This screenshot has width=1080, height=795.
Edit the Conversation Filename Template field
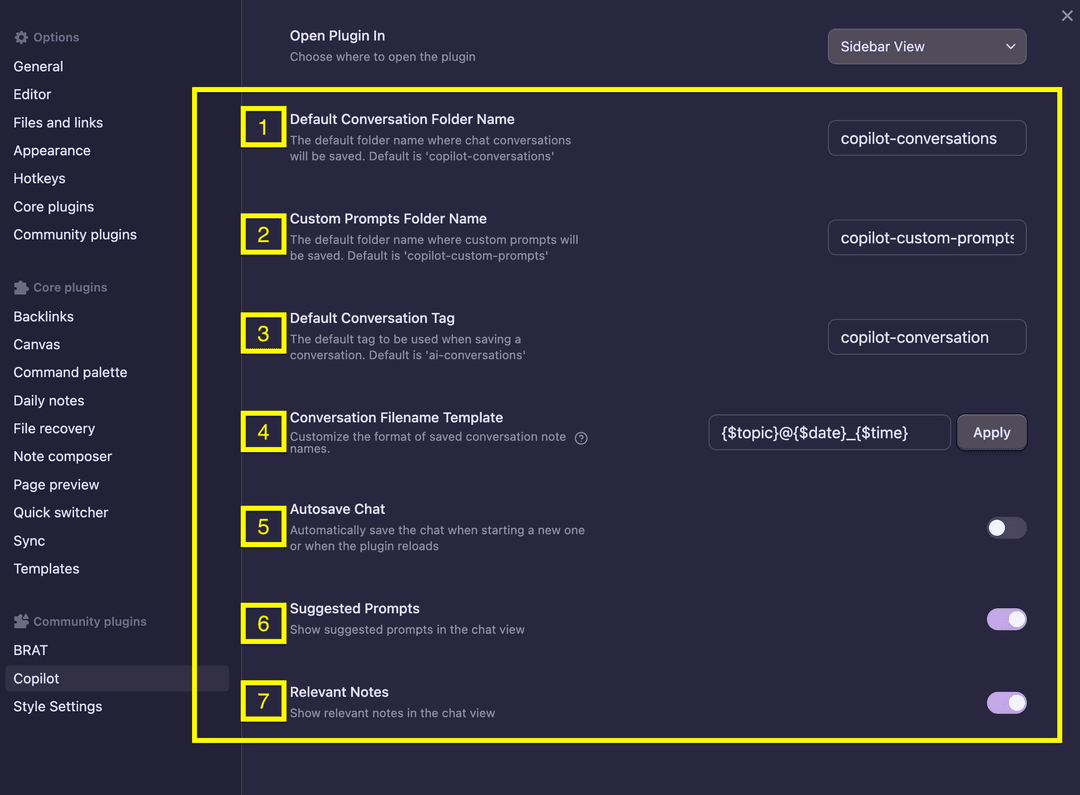coord(829,432)
